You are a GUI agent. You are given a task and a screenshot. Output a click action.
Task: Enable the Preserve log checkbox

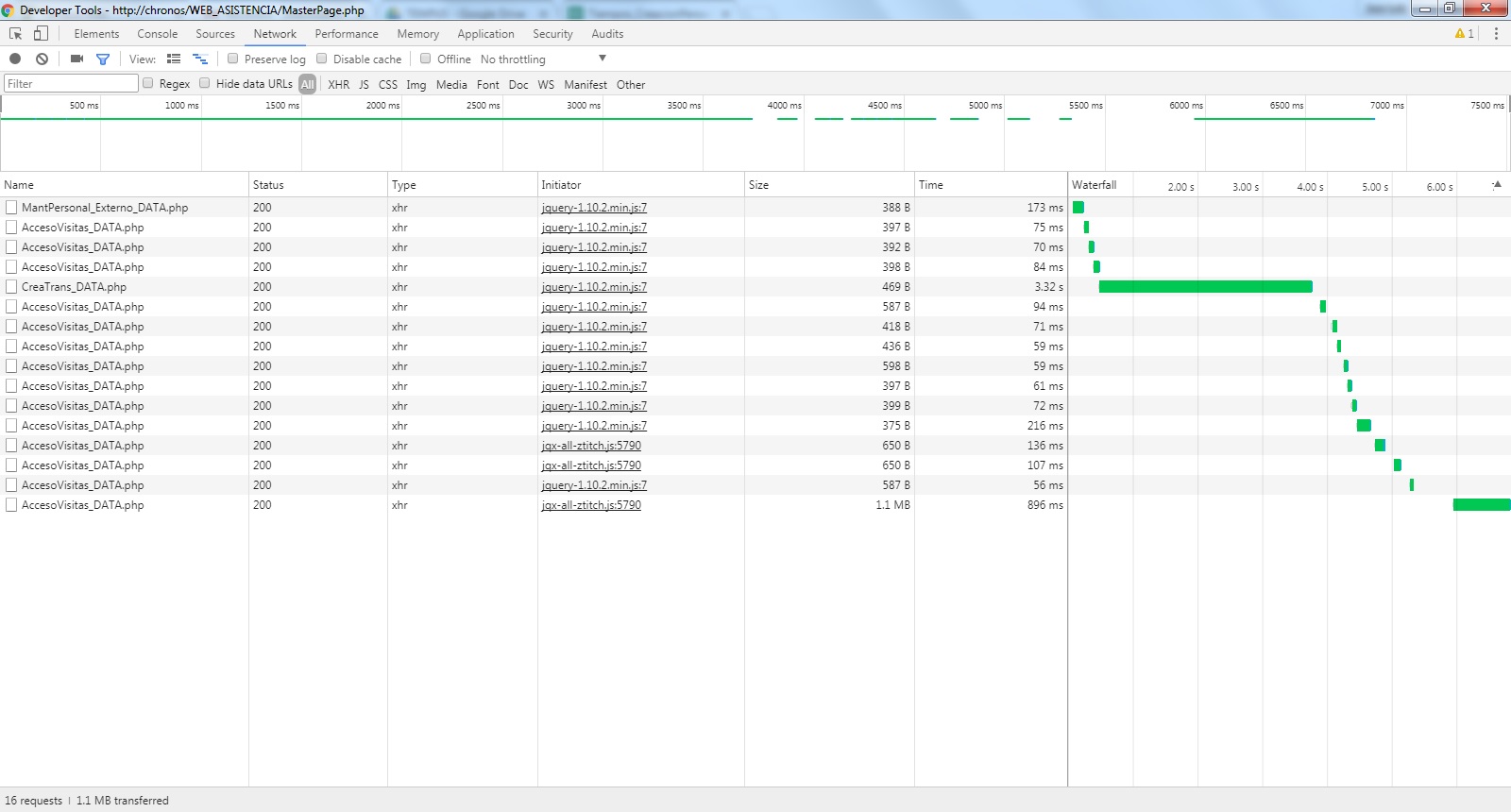pos(233,59)
